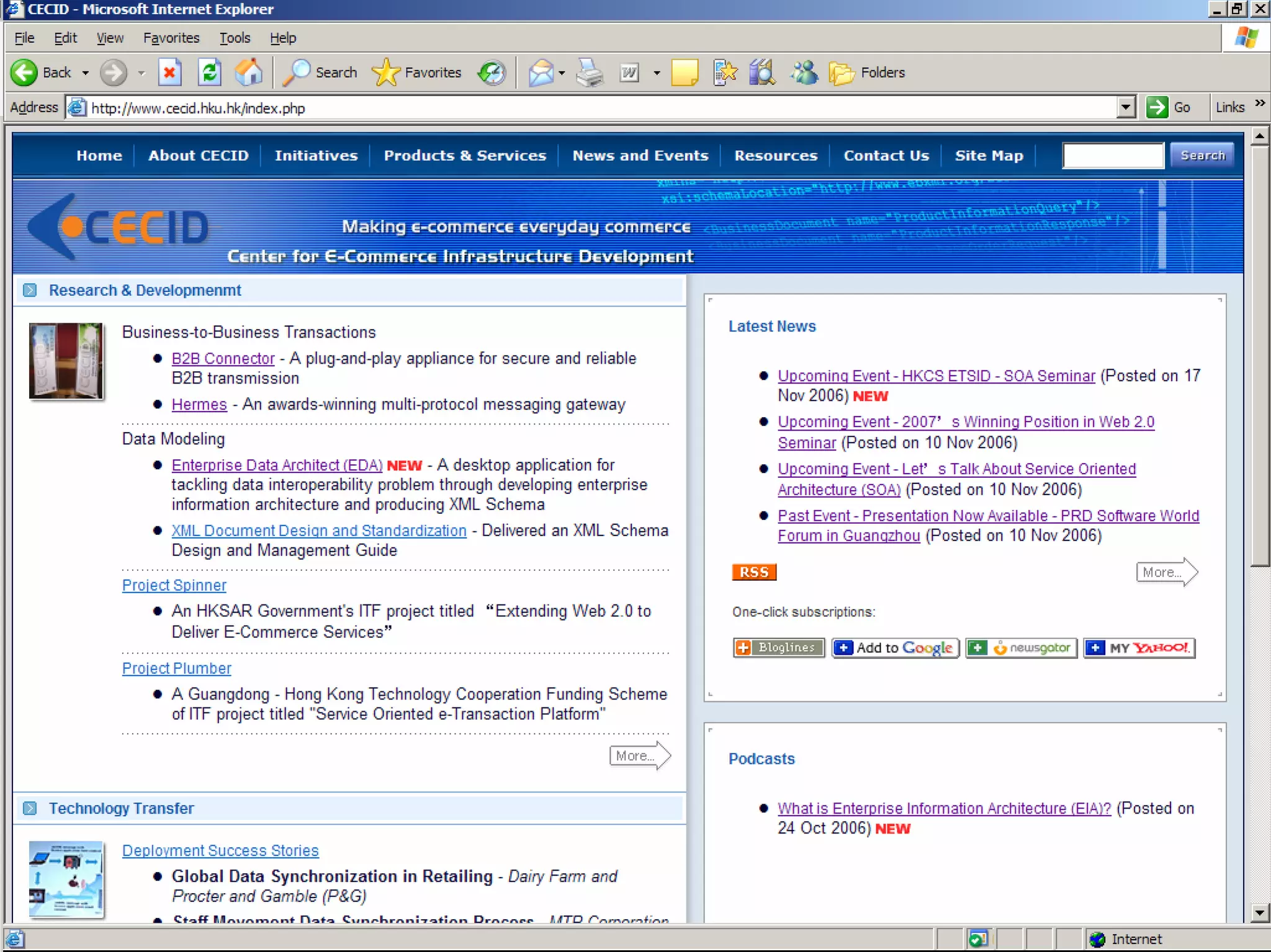Go to the Home page icon
Screen dimensions: 1271x952
(249, 73)
